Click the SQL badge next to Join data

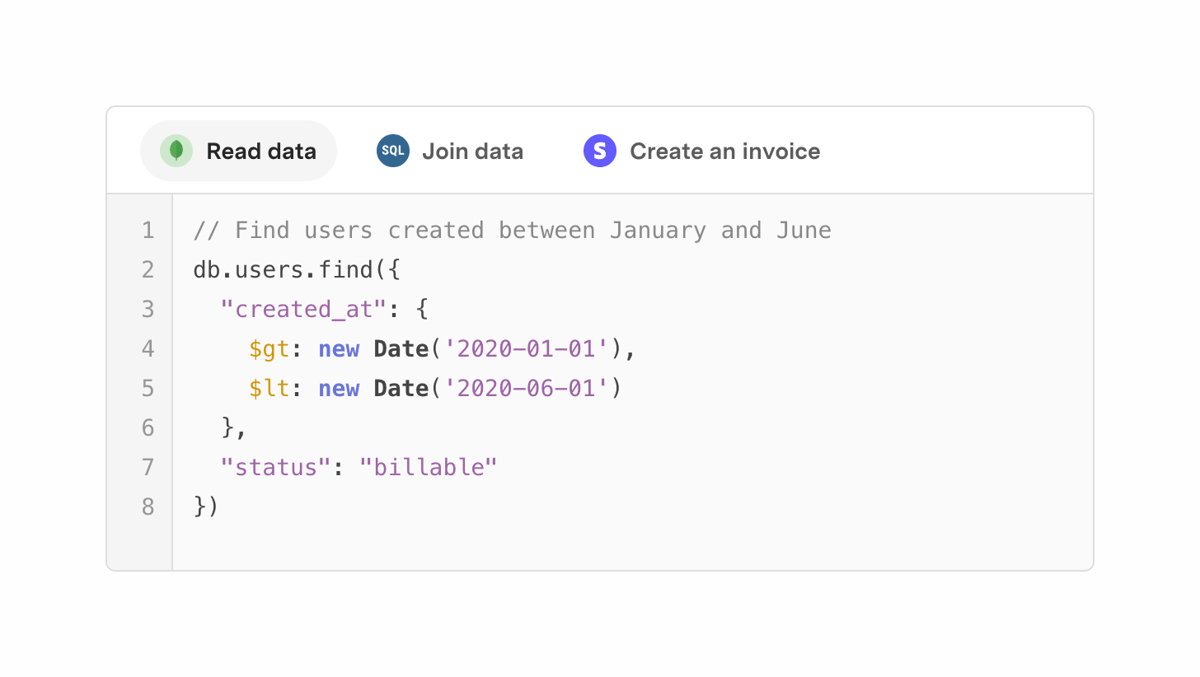[390, 150]
